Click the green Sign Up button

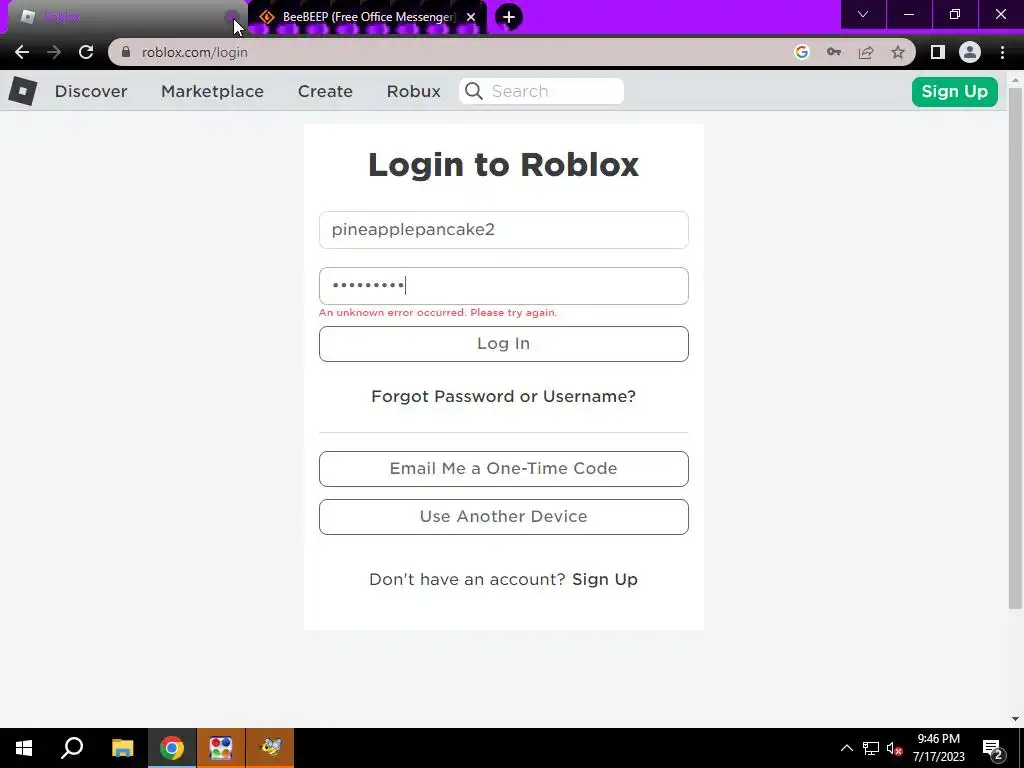(954, 91)
